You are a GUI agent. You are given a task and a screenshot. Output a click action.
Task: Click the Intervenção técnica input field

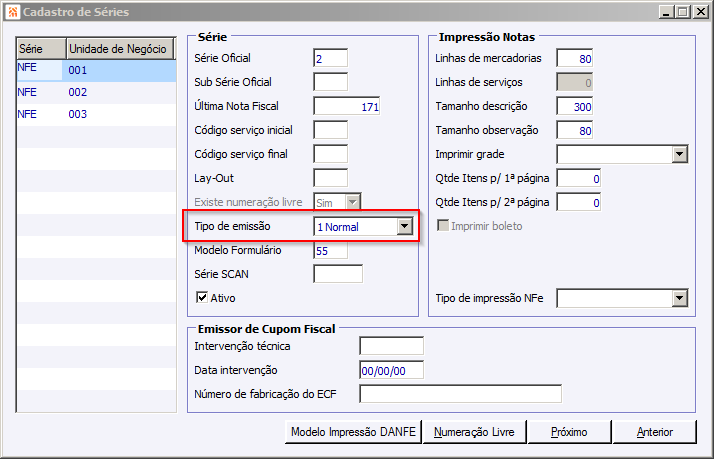(x=392, y=346)
